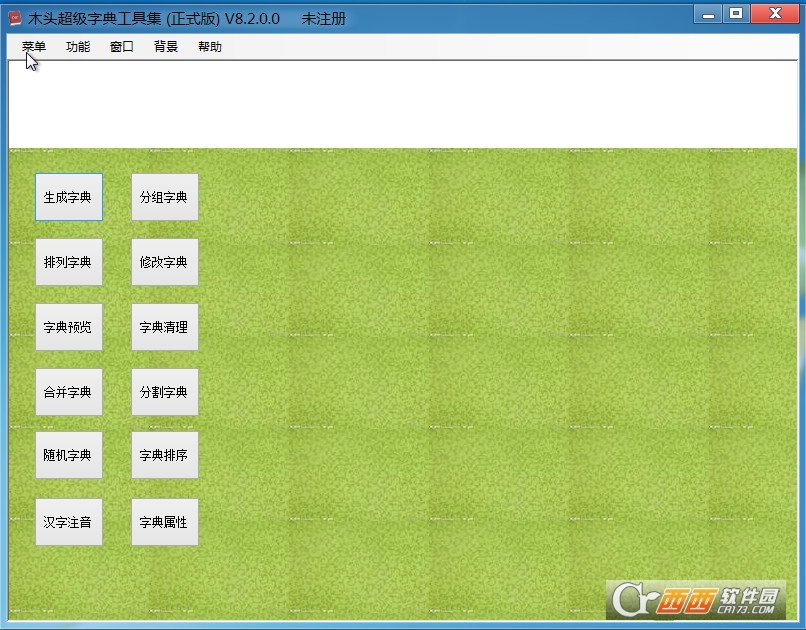This screenshot has height=630, width=806.
Task: Open the 字典预览 tool
Action: click(69, 327)
